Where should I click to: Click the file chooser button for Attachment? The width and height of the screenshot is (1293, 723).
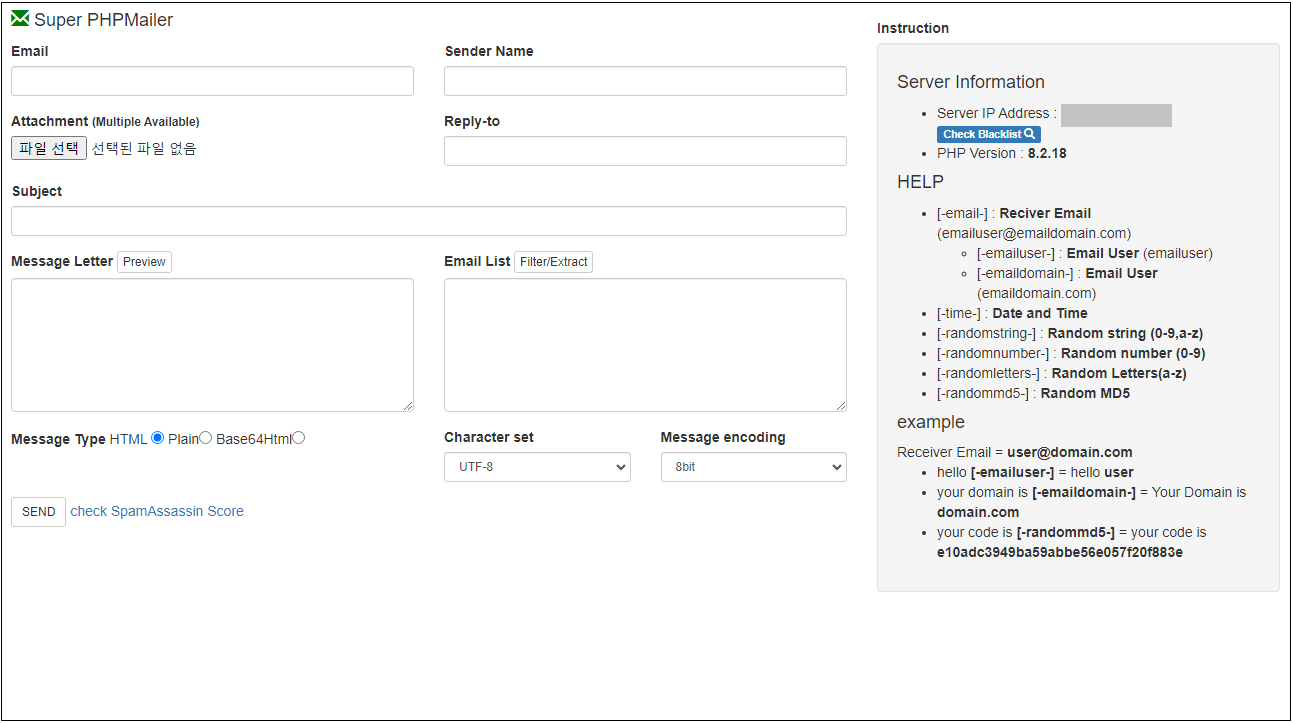click(49, 148)
